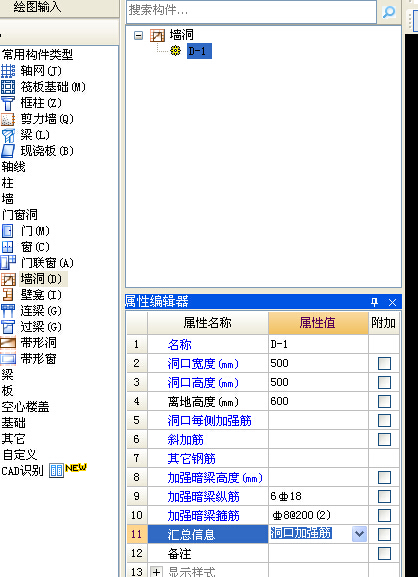Expand the 板 category
The width and height of the screenshot is (418, 577).
pyautogui.click(x=7, y=390)
